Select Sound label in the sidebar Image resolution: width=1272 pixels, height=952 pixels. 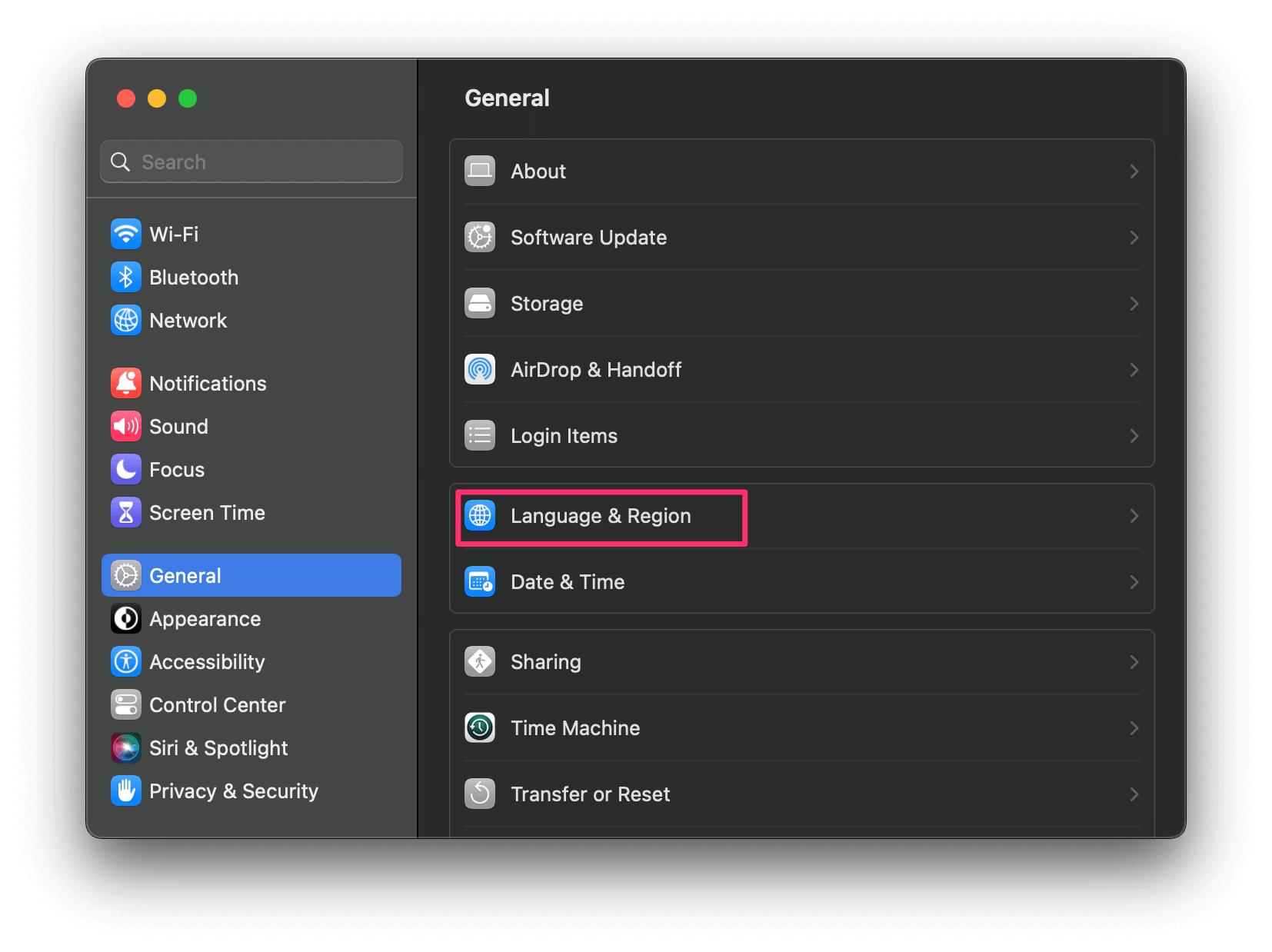178,426
